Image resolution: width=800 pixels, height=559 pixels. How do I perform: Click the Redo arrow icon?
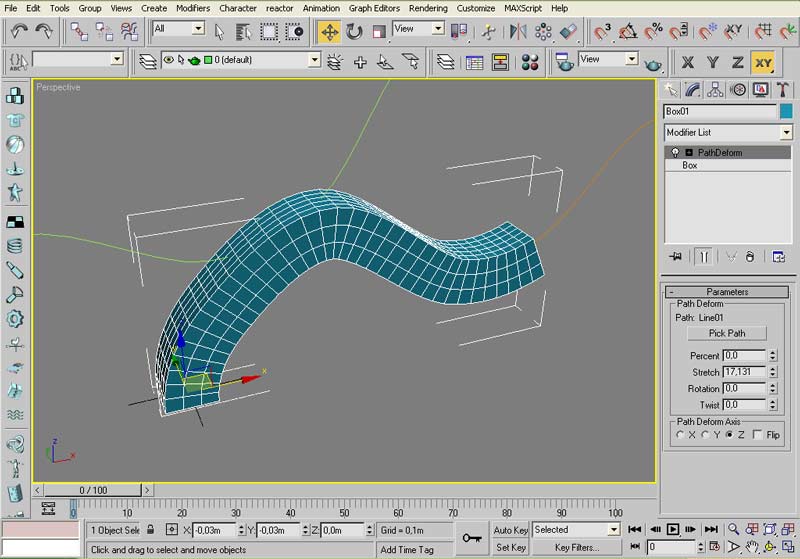pos(44,31)
